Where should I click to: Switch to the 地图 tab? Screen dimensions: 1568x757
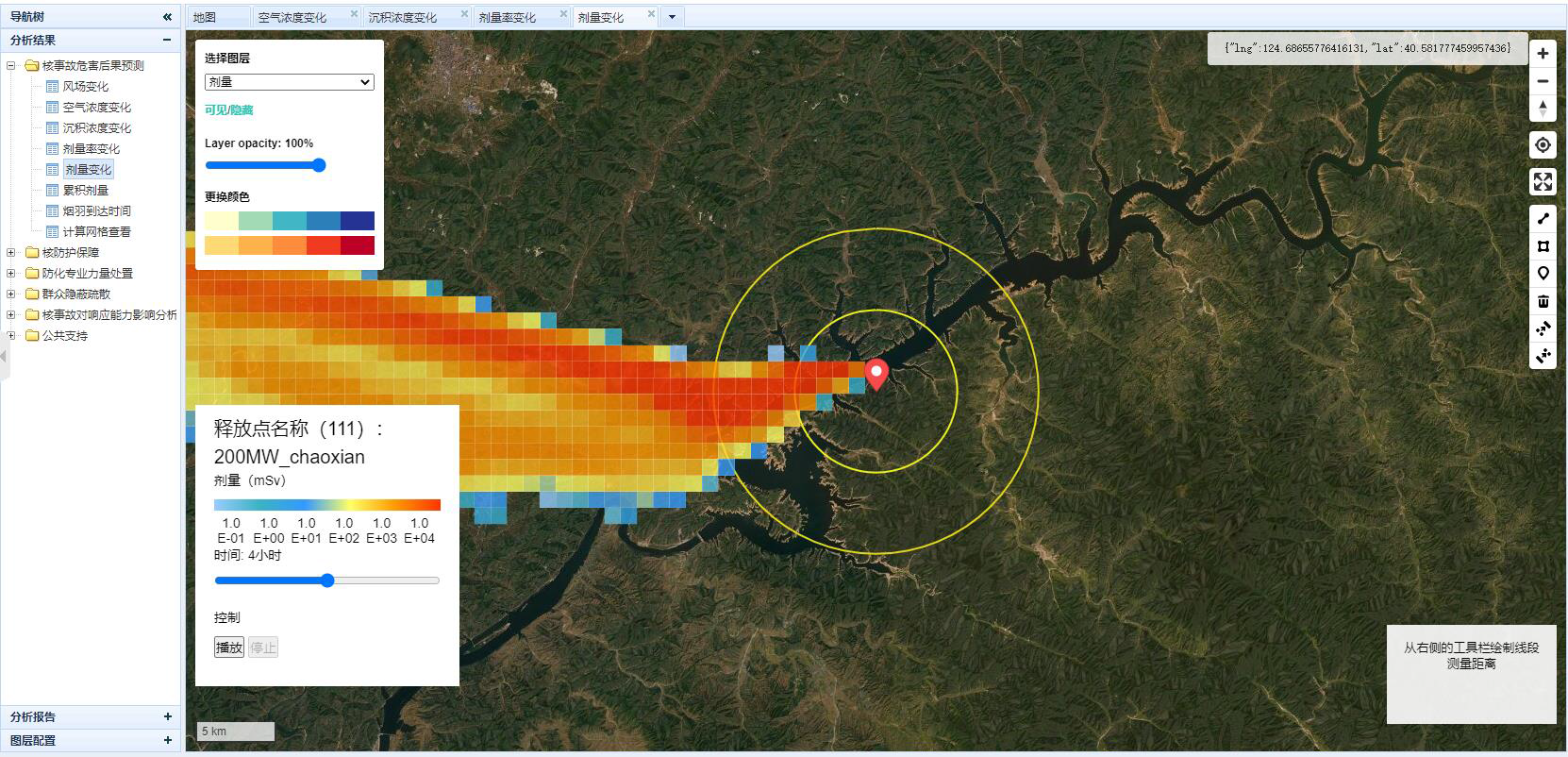coord(205,17)
